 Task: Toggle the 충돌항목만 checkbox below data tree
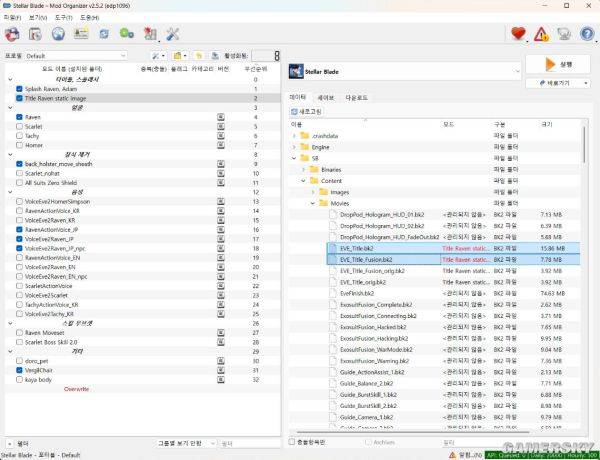(x=292, y=442)
